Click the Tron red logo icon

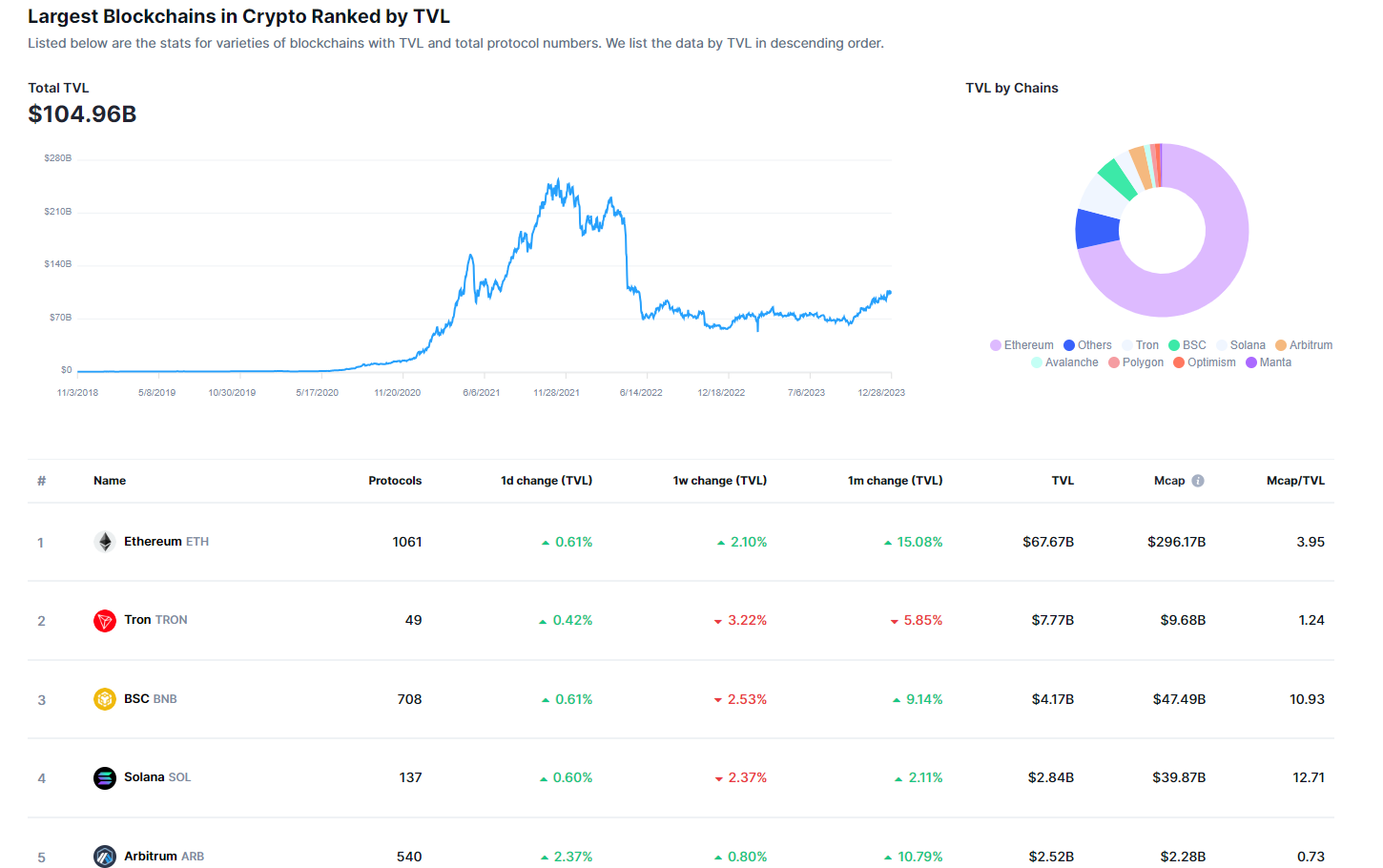pyautogui.click(x=105, y=621)
